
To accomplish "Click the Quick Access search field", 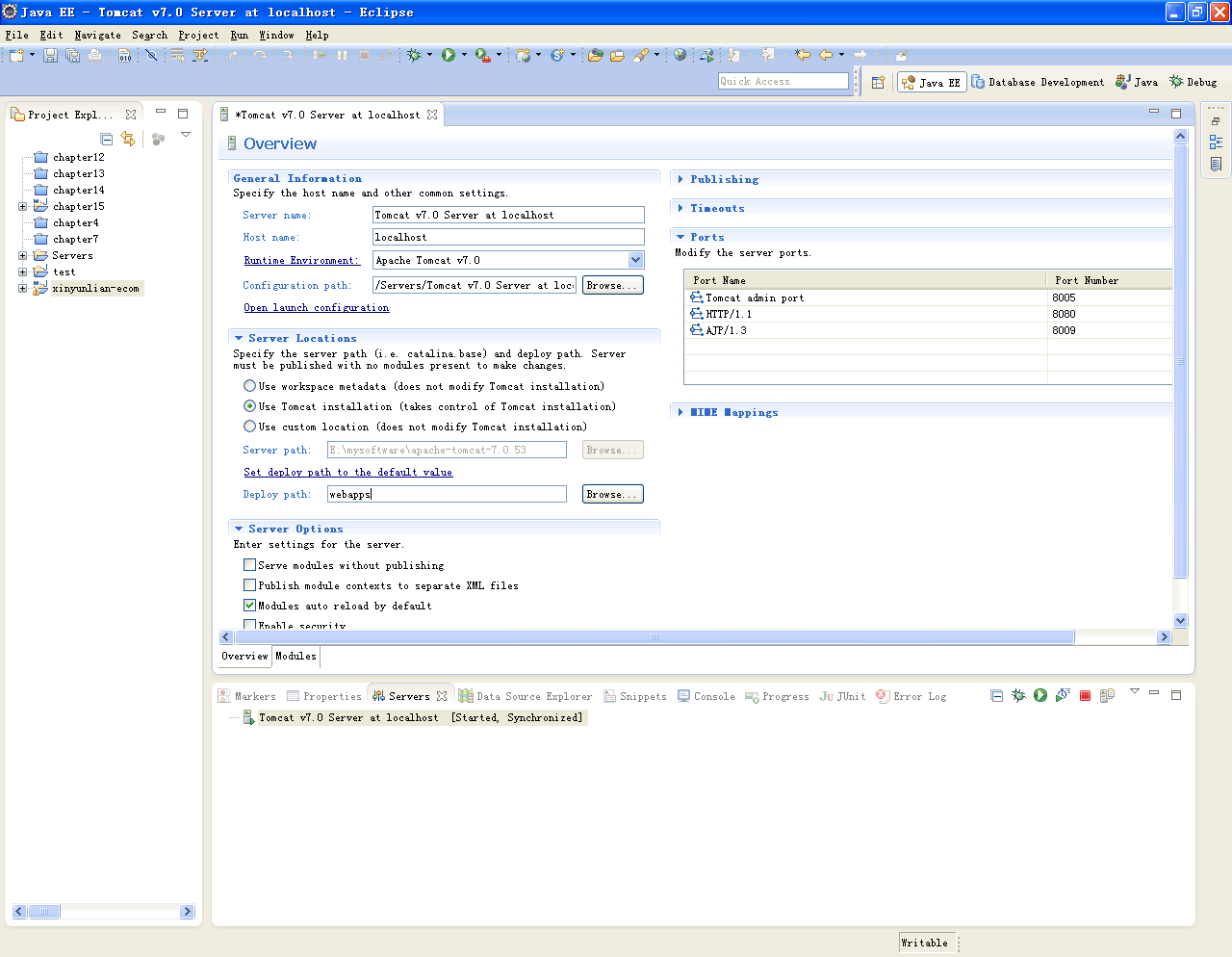I will click(783, 81).
